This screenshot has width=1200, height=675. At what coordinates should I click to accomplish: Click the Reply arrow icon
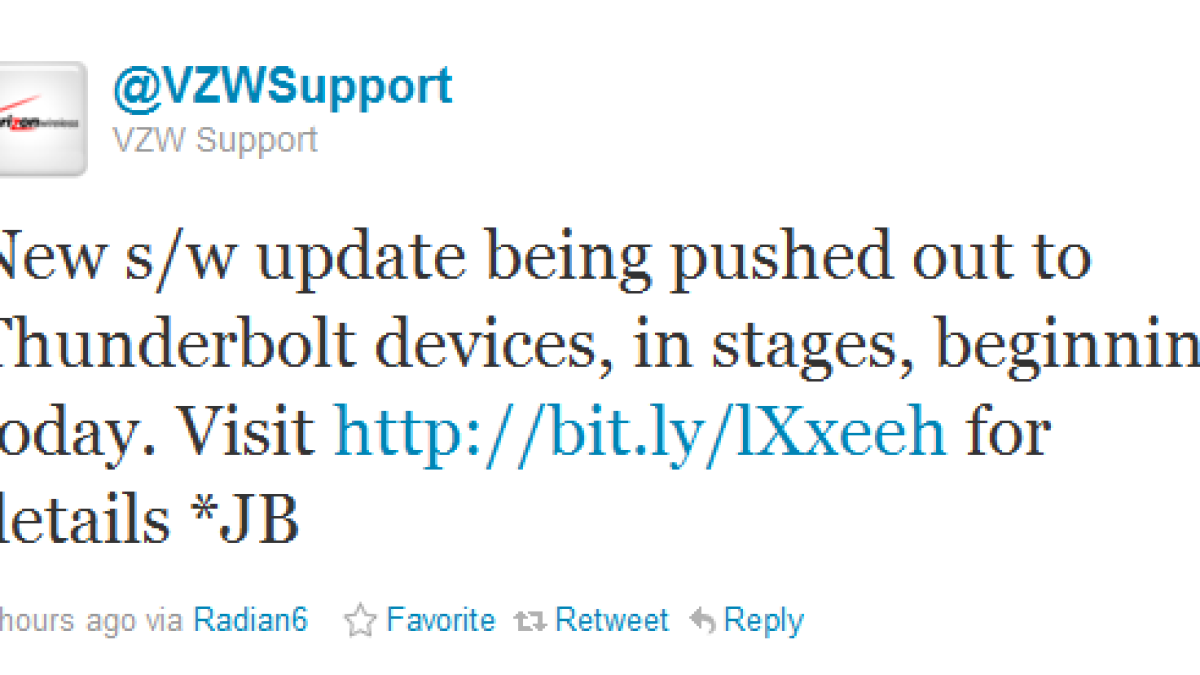coord(702,621)
